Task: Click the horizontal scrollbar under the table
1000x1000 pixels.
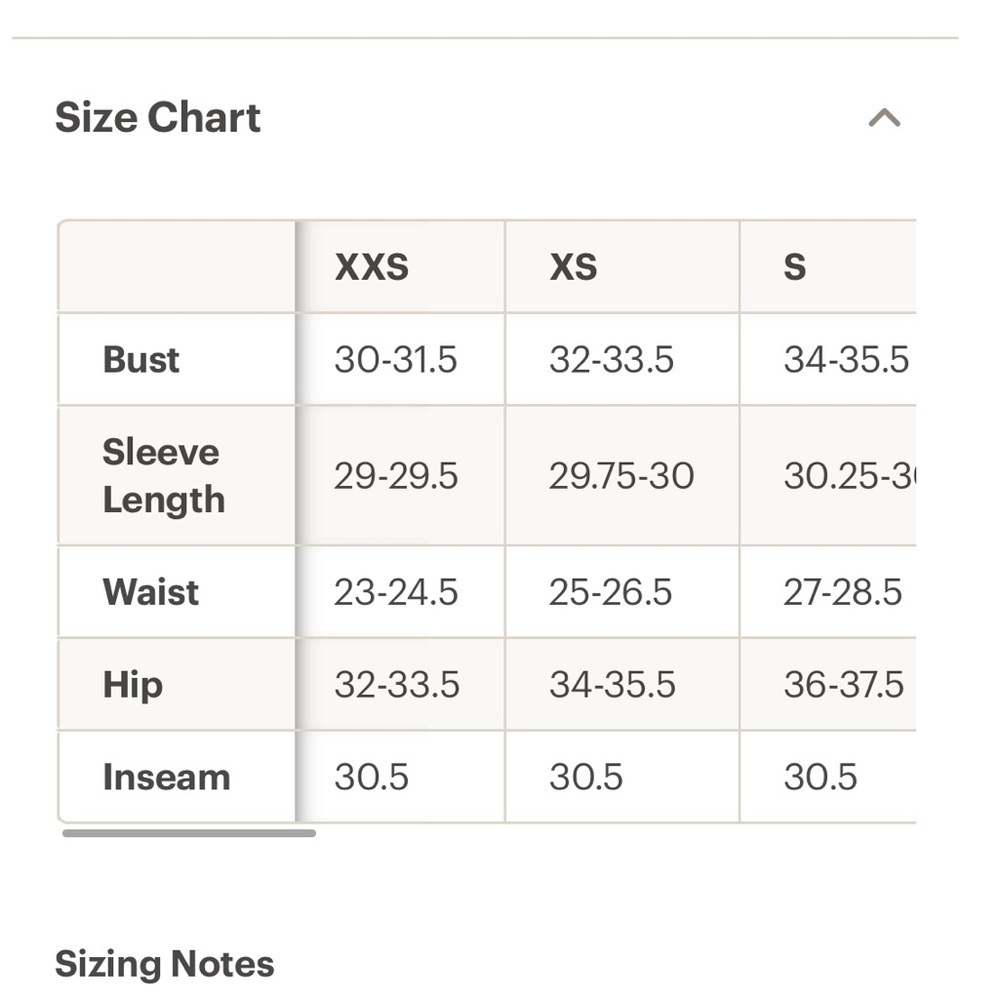Action: pyautogui.click(x=189, y=833)
